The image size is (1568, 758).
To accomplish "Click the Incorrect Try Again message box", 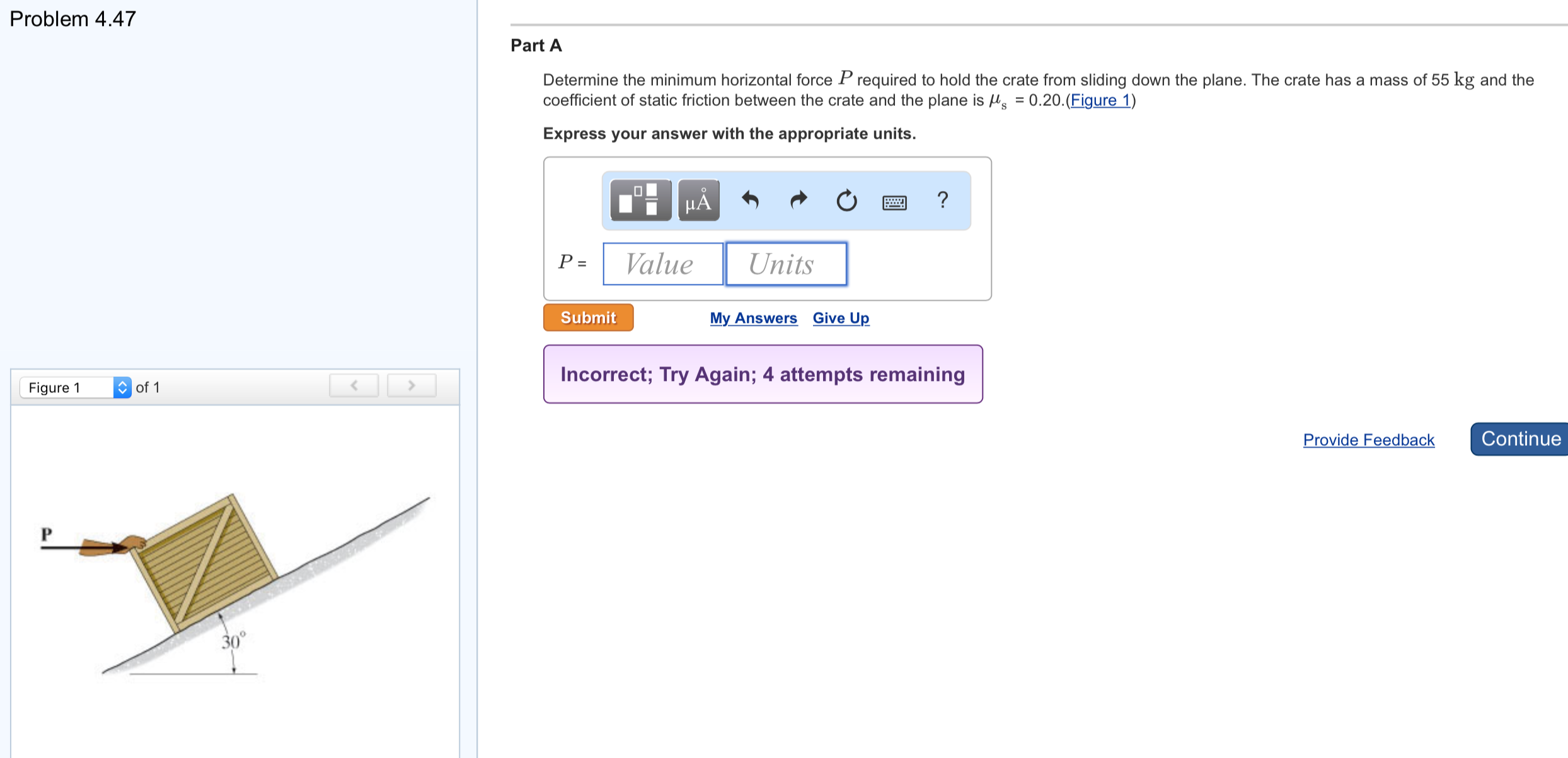I will 763,374.
